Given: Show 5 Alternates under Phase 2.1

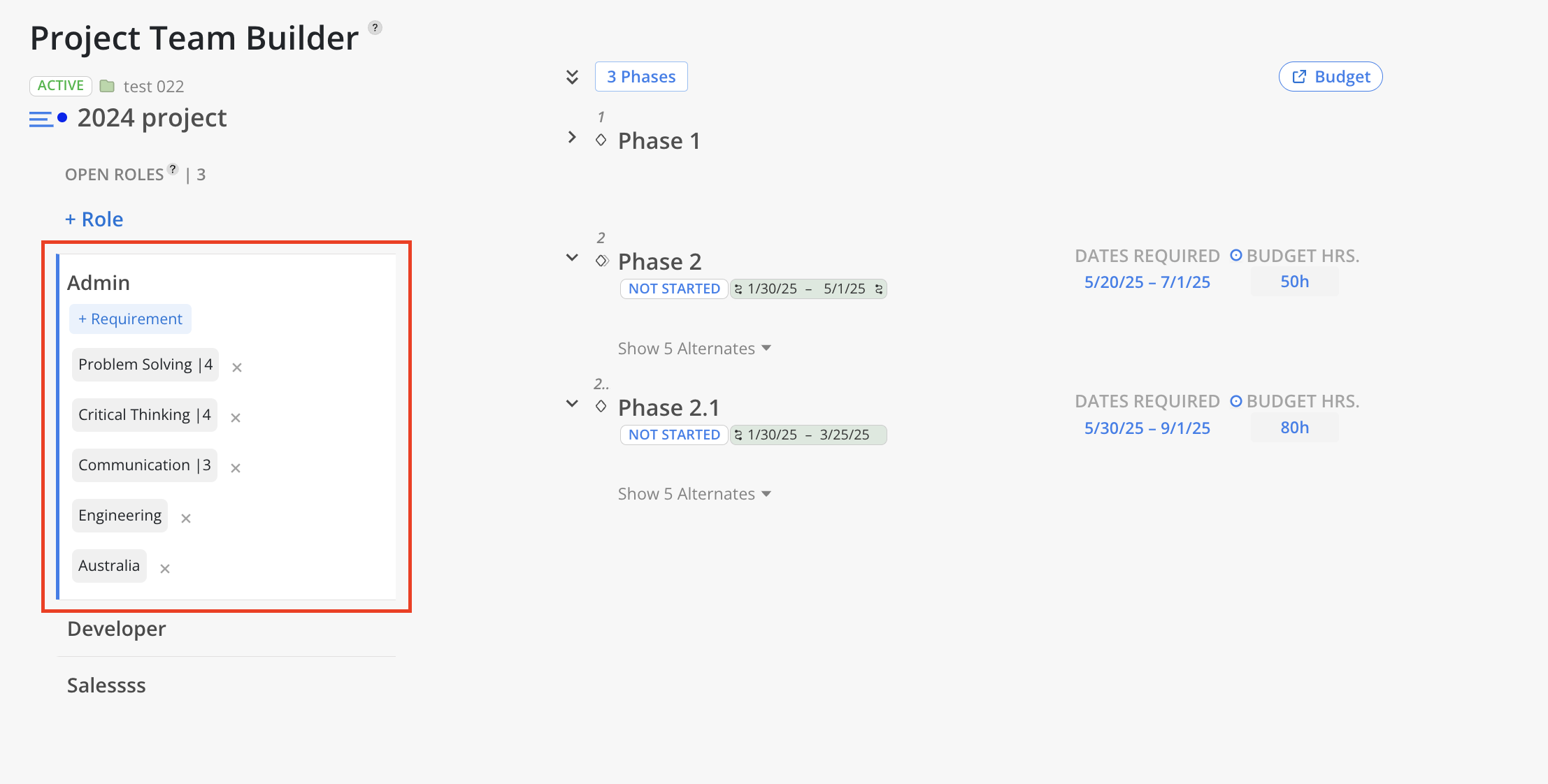Looking at the screenshot, I should pos(694,494).
